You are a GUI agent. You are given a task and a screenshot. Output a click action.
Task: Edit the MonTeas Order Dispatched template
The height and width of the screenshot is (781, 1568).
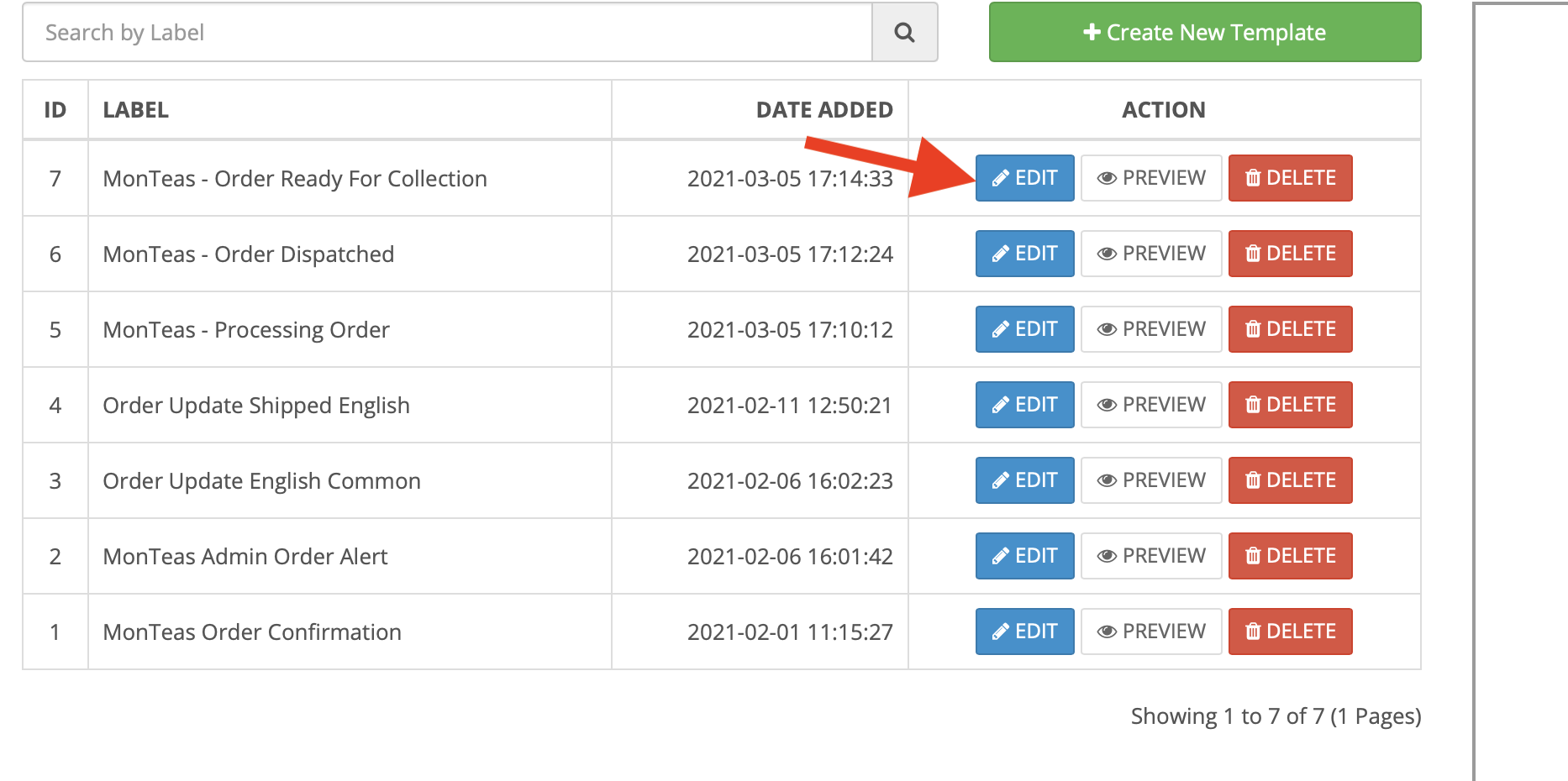(1024, 254)
